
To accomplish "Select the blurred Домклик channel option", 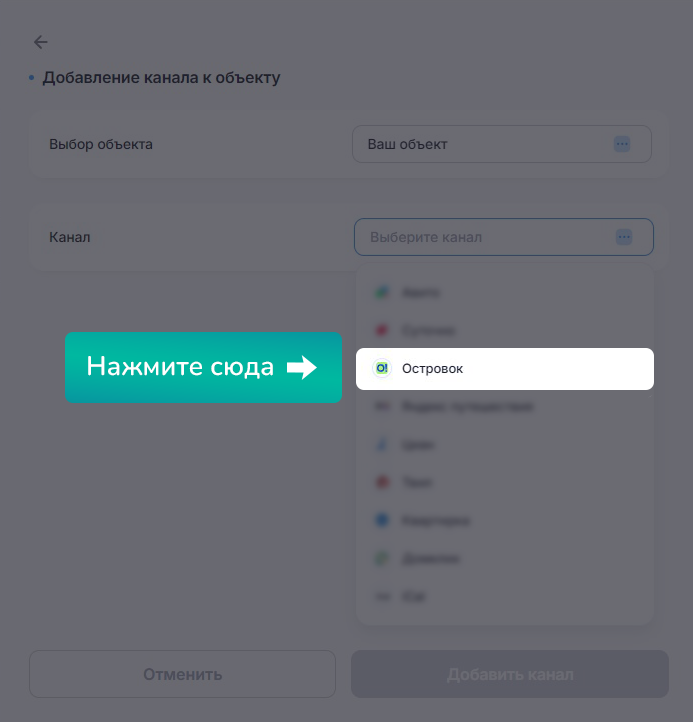I will coord(505,559).
